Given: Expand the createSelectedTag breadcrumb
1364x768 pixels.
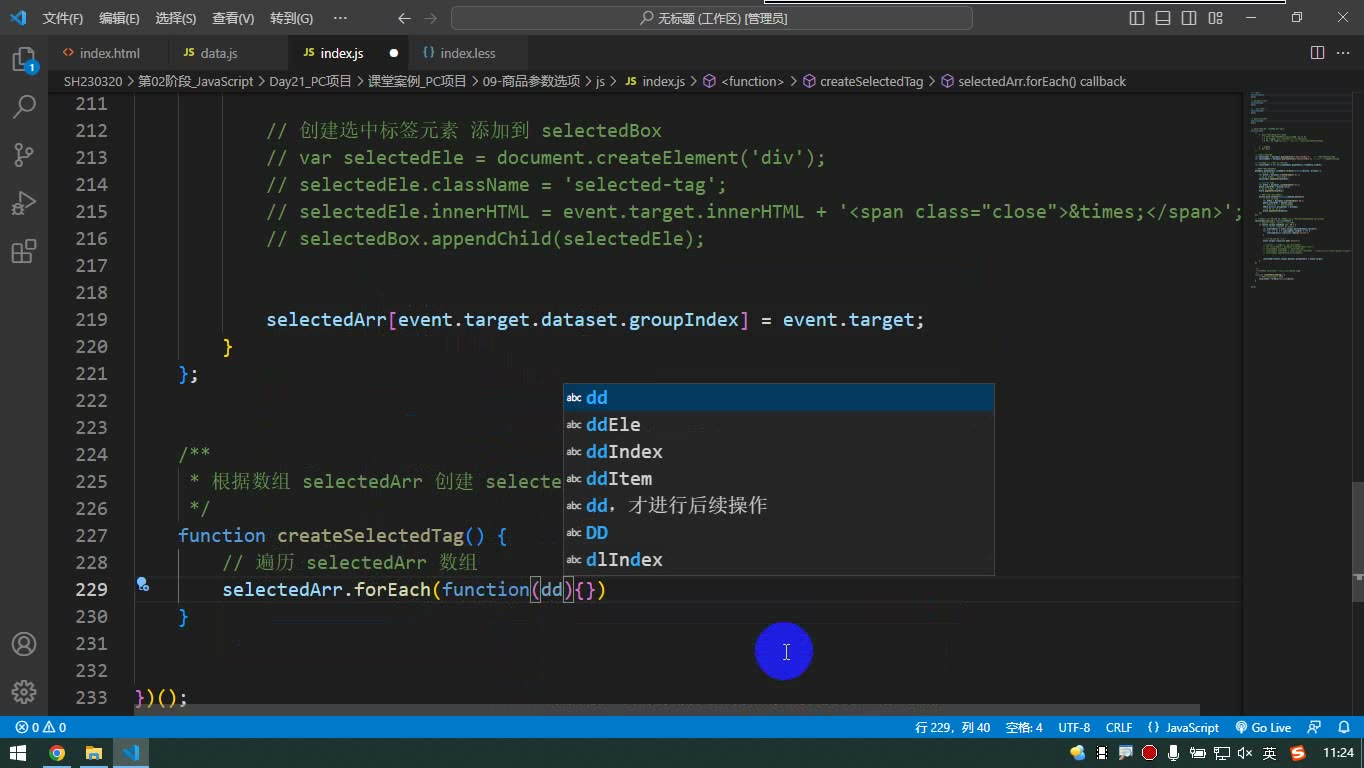Looking at the screenshot, I should pyautogui.click(x=862, y=81).
